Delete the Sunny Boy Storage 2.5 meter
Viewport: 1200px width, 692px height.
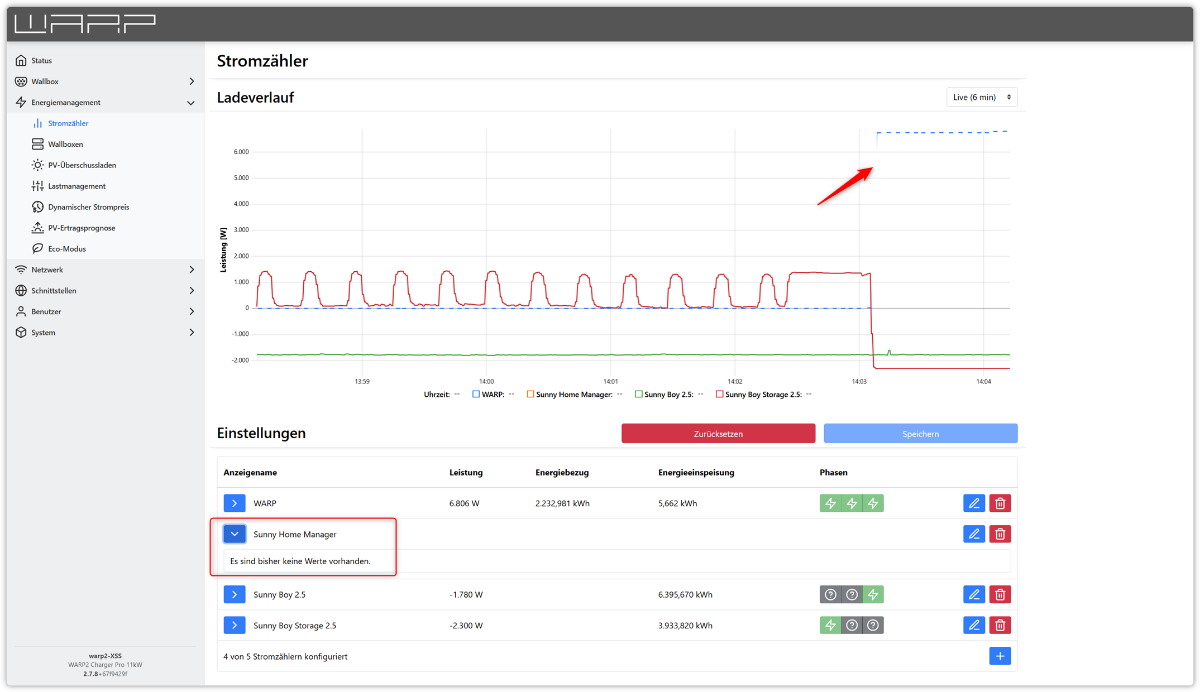[x=1000, y=625]
